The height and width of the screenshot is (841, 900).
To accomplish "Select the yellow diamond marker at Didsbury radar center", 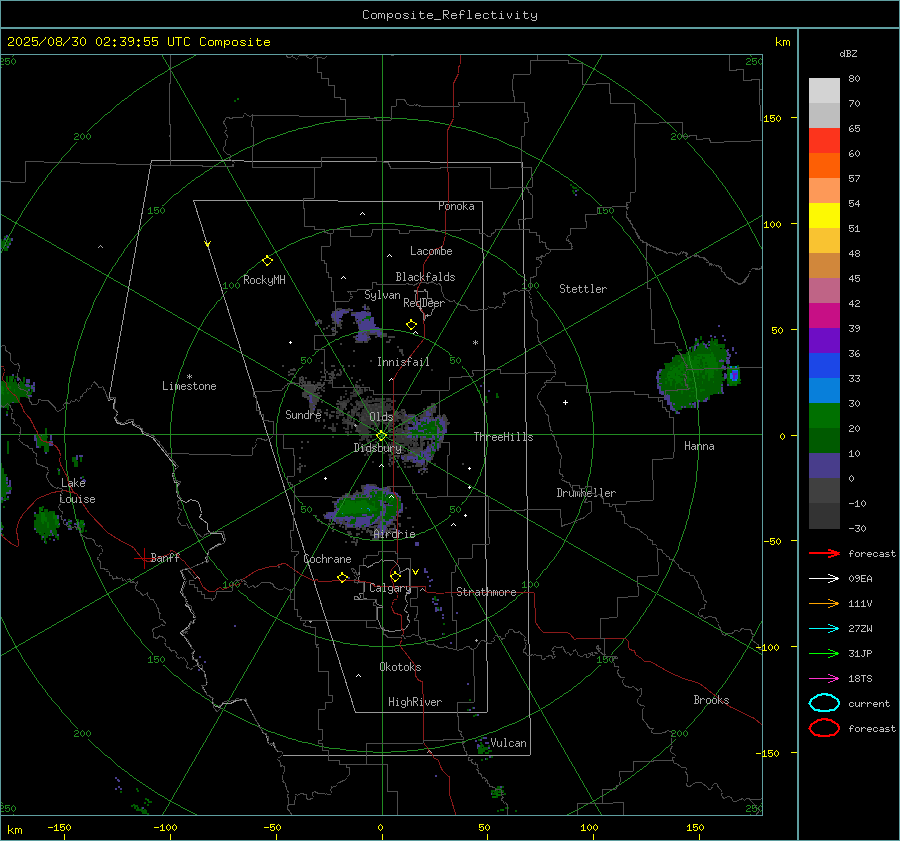I will [381, 436].
